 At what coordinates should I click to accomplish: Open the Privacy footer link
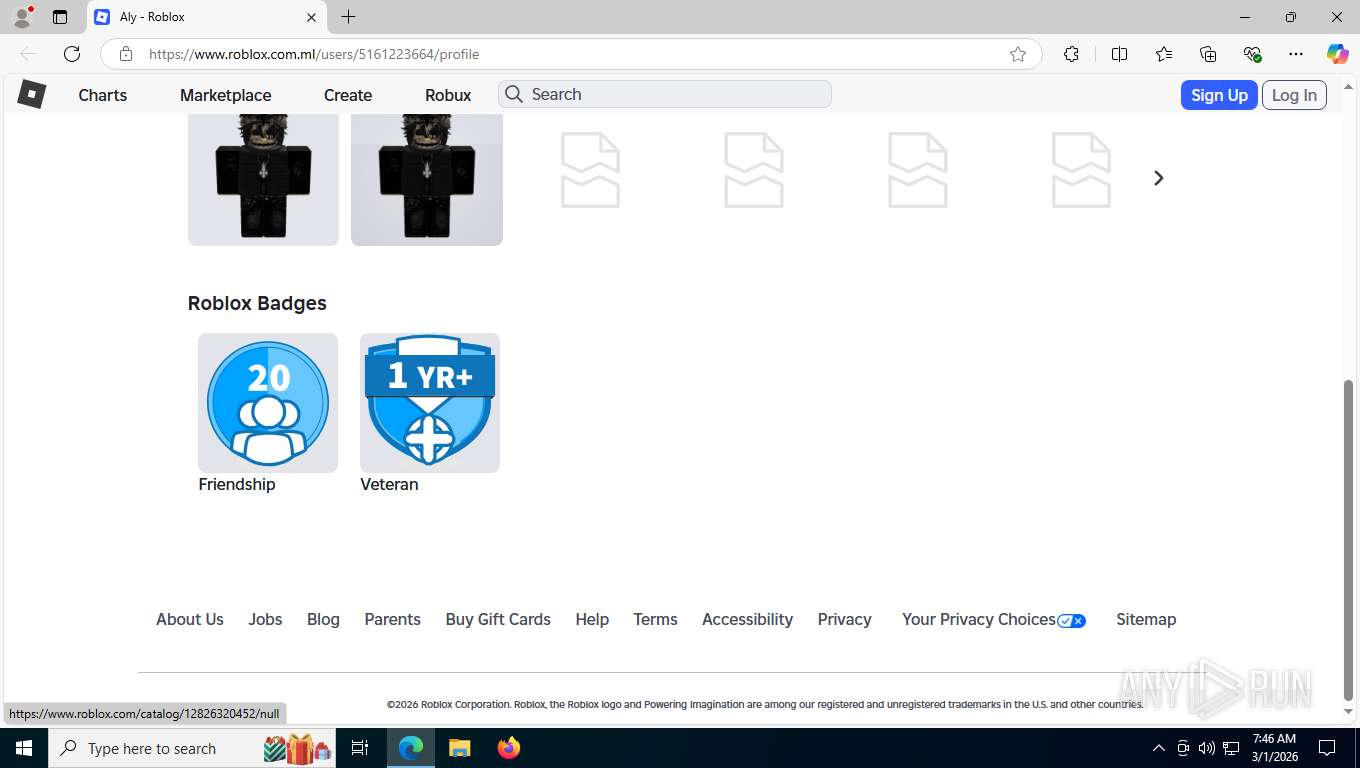844,619
